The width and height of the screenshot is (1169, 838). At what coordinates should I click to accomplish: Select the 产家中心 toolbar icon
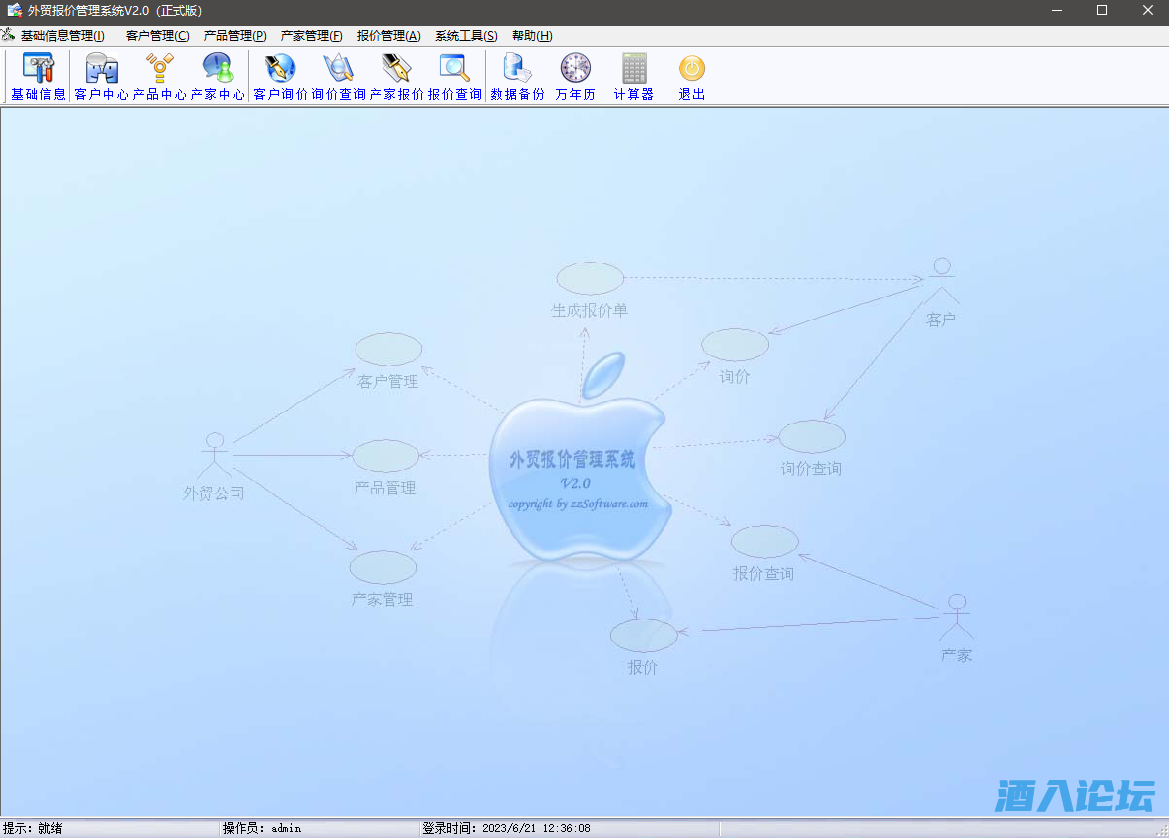(x=217, y=76)
